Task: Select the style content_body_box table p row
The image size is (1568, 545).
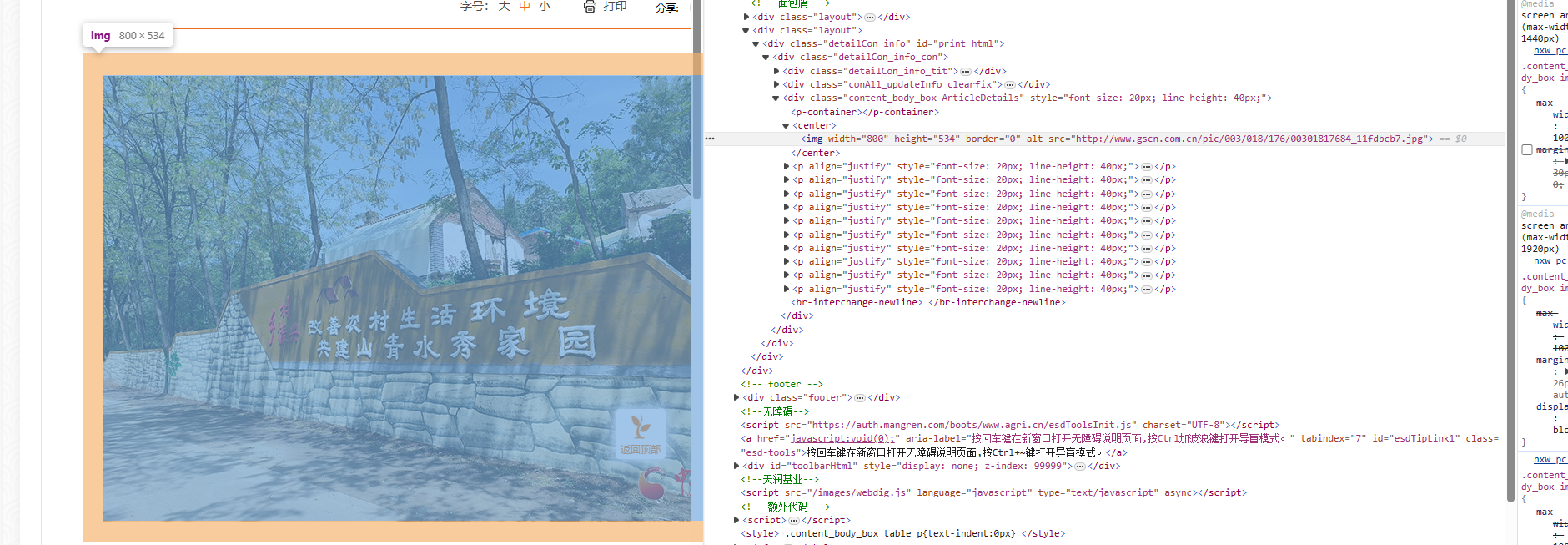Action: click(x=903, y=534)
